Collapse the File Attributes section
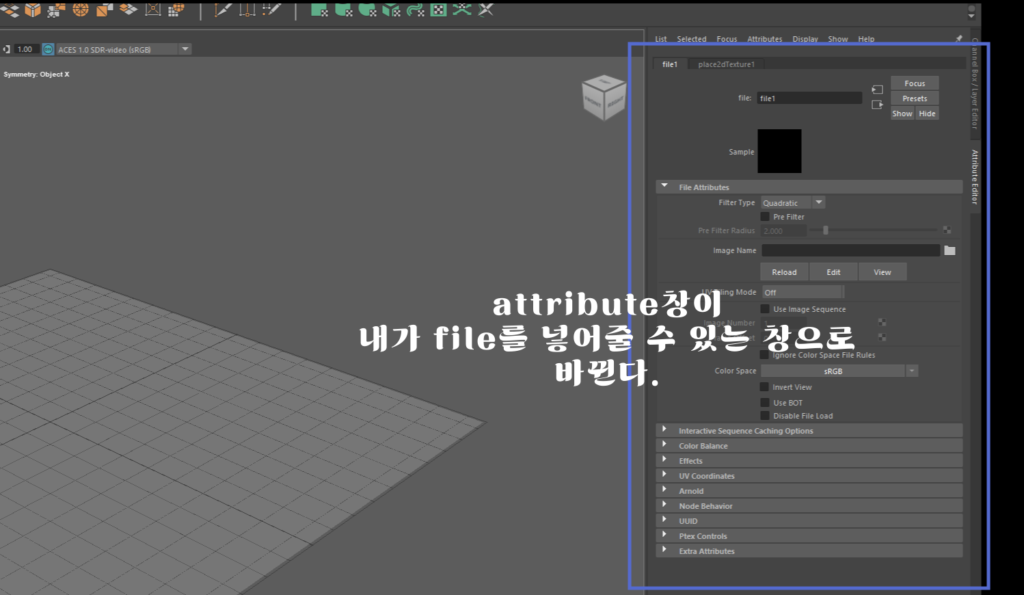This screenshot has width=1024, height=595. [809, 187]
